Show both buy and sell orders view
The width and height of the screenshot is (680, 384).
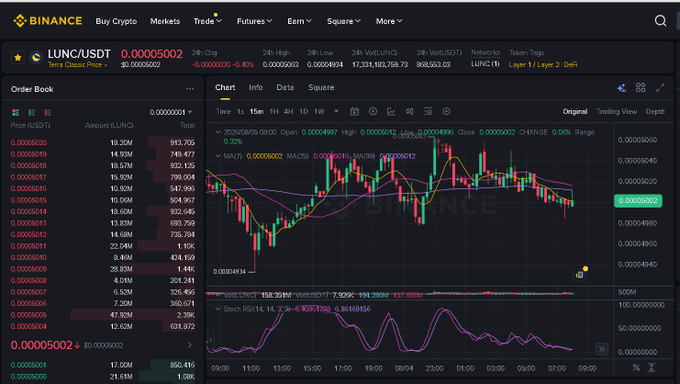click(16, 112)
